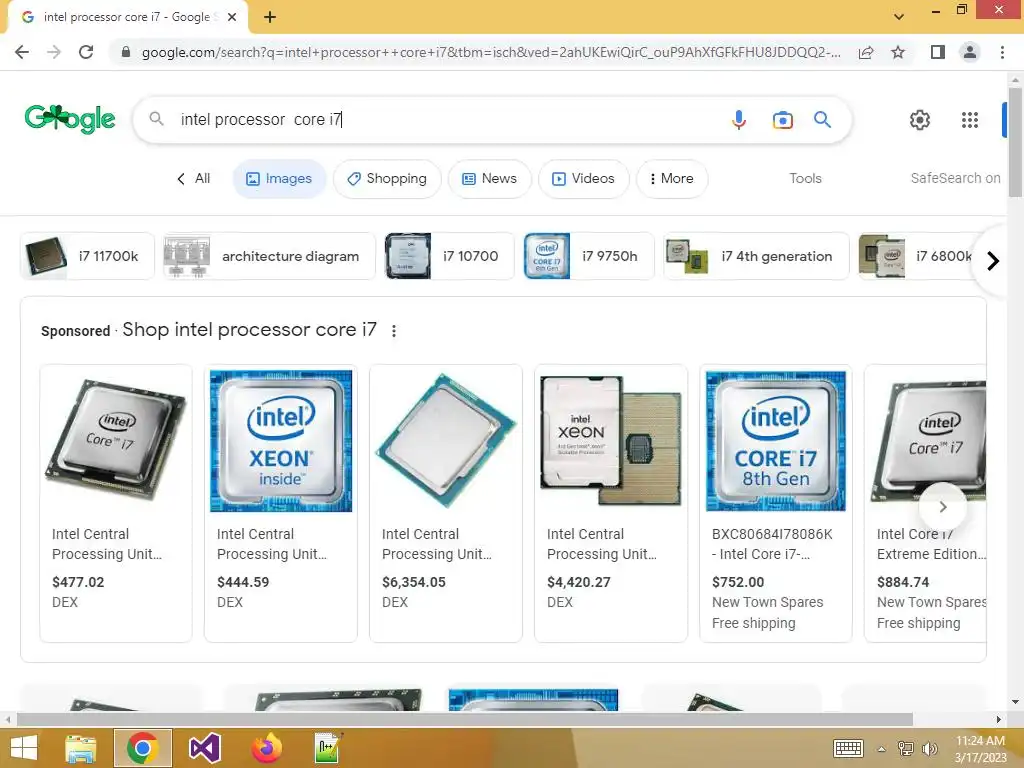This screenshot has width=1024, height=768.
Task: Open the Windows Start button
Action: tap(24, 748)
